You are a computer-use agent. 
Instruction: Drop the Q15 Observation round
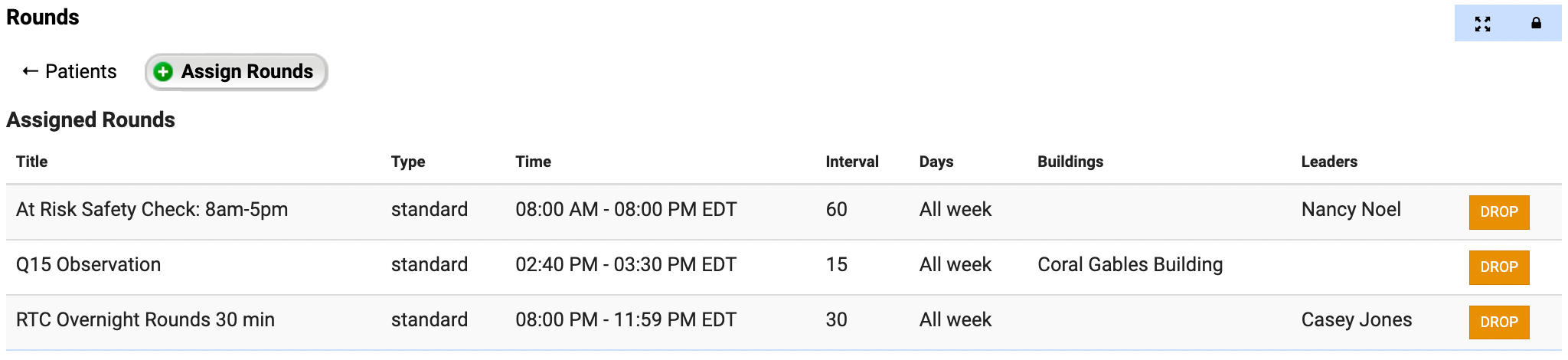tap(1498, 267)
